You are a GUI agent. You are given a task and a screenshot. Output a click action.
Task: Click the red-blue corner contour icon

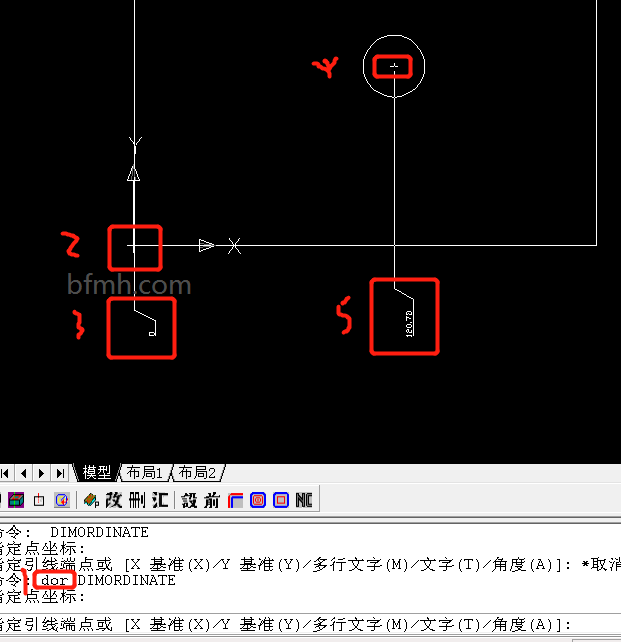coord(235,500)
